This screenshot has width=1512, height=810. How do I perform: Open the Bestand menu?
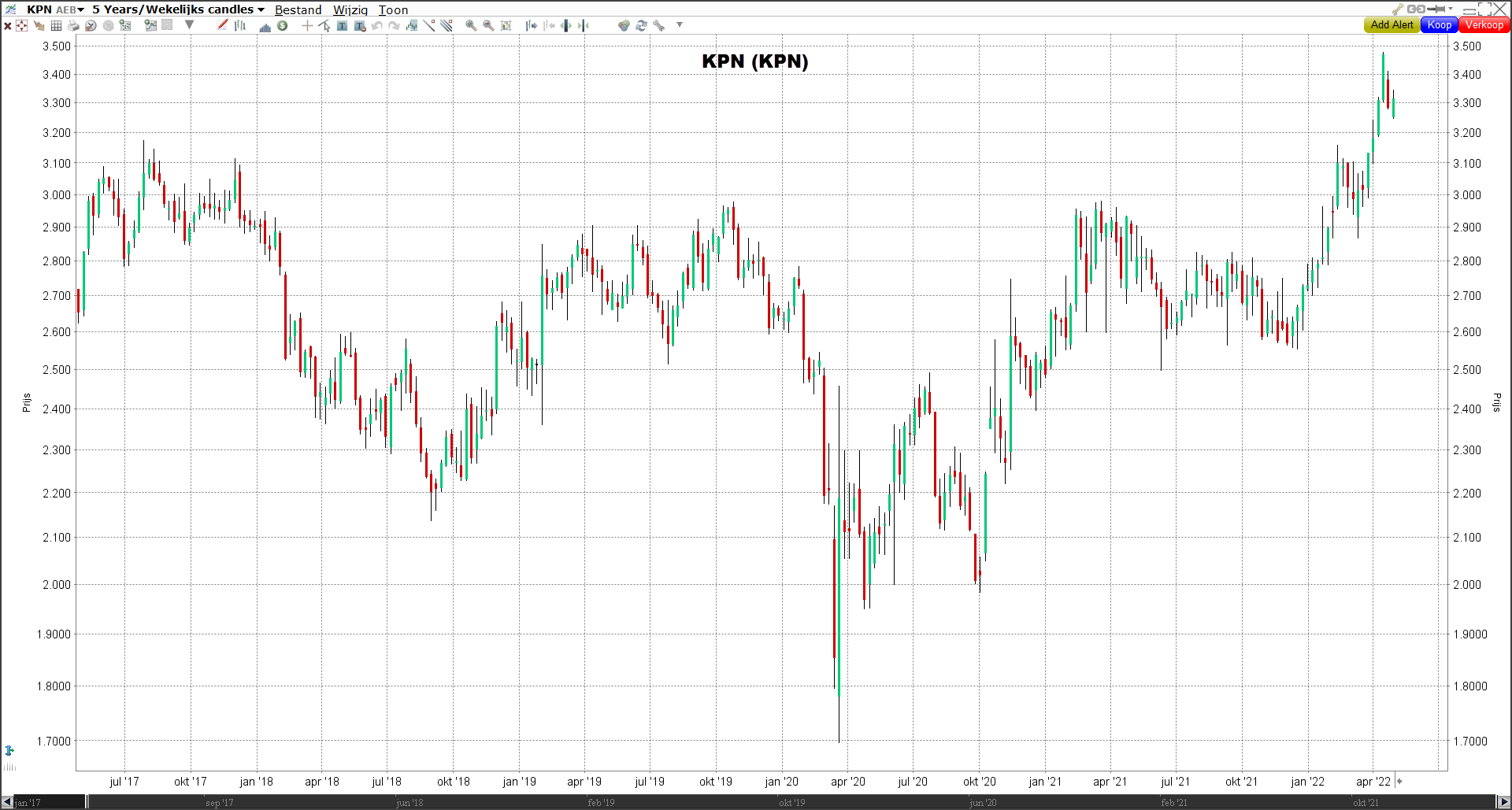[x=298, y=10]
